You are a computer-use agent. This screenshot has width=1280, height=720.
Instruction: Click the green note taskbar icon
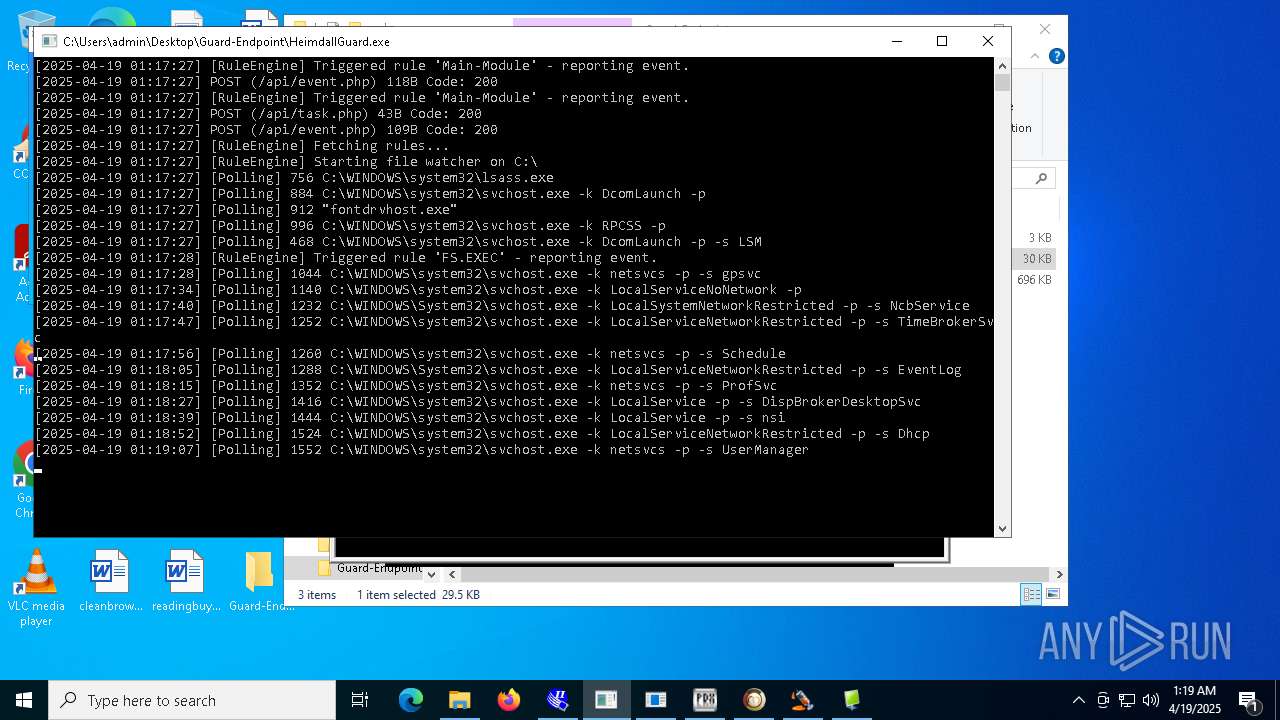point(852,700)
